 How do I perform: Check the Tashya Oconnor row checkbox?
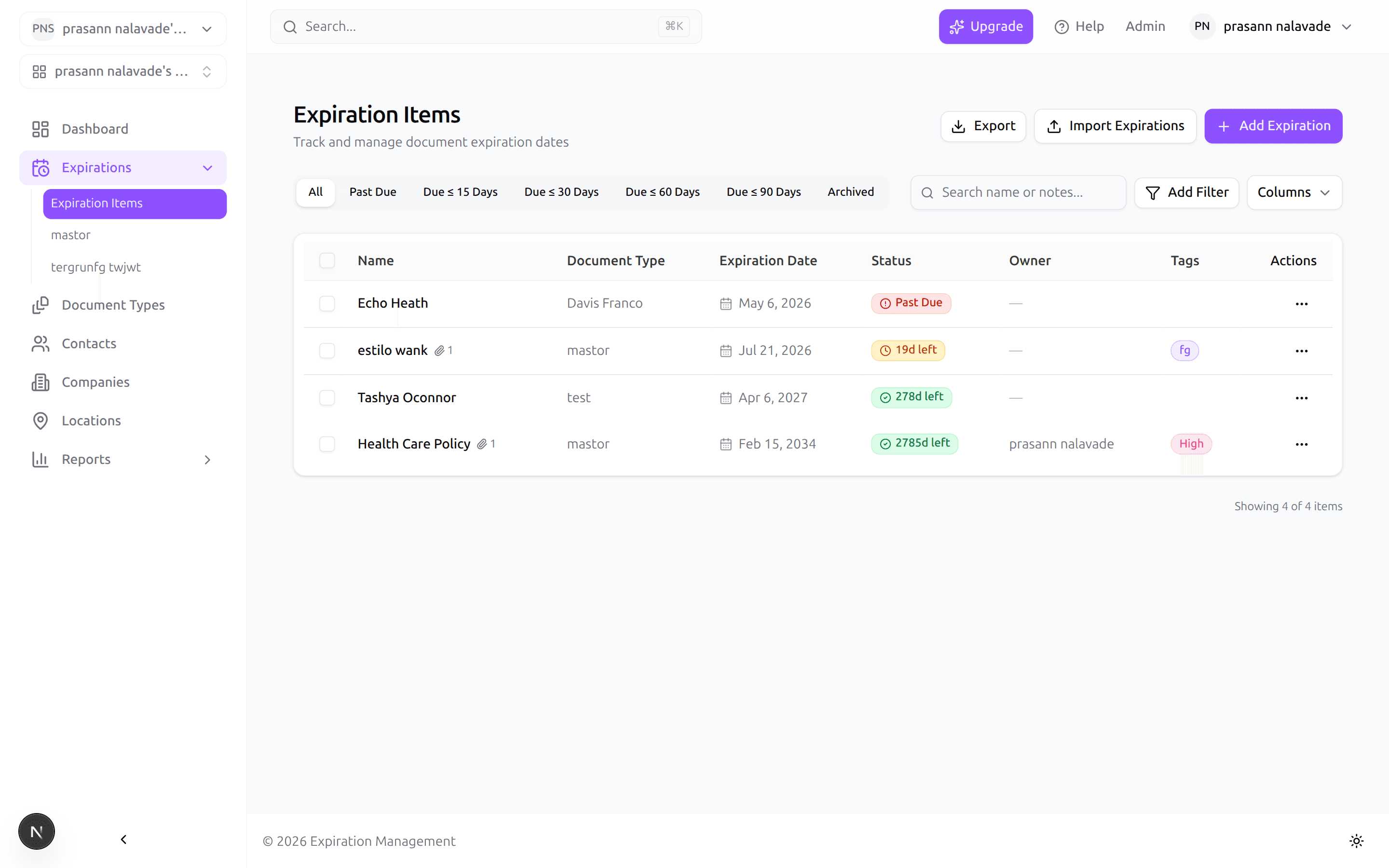click(327, 398)
